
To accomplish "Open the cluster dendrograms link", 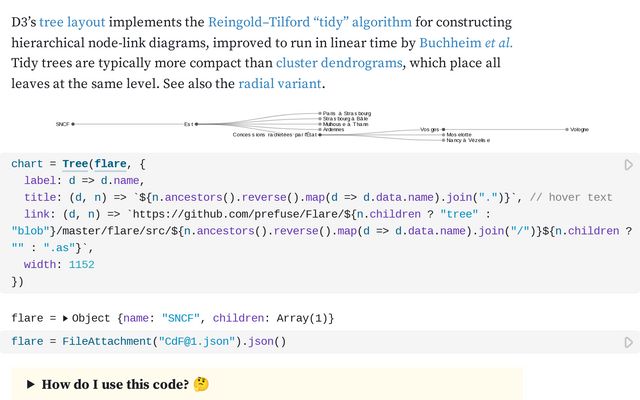I will coord(339,63).
